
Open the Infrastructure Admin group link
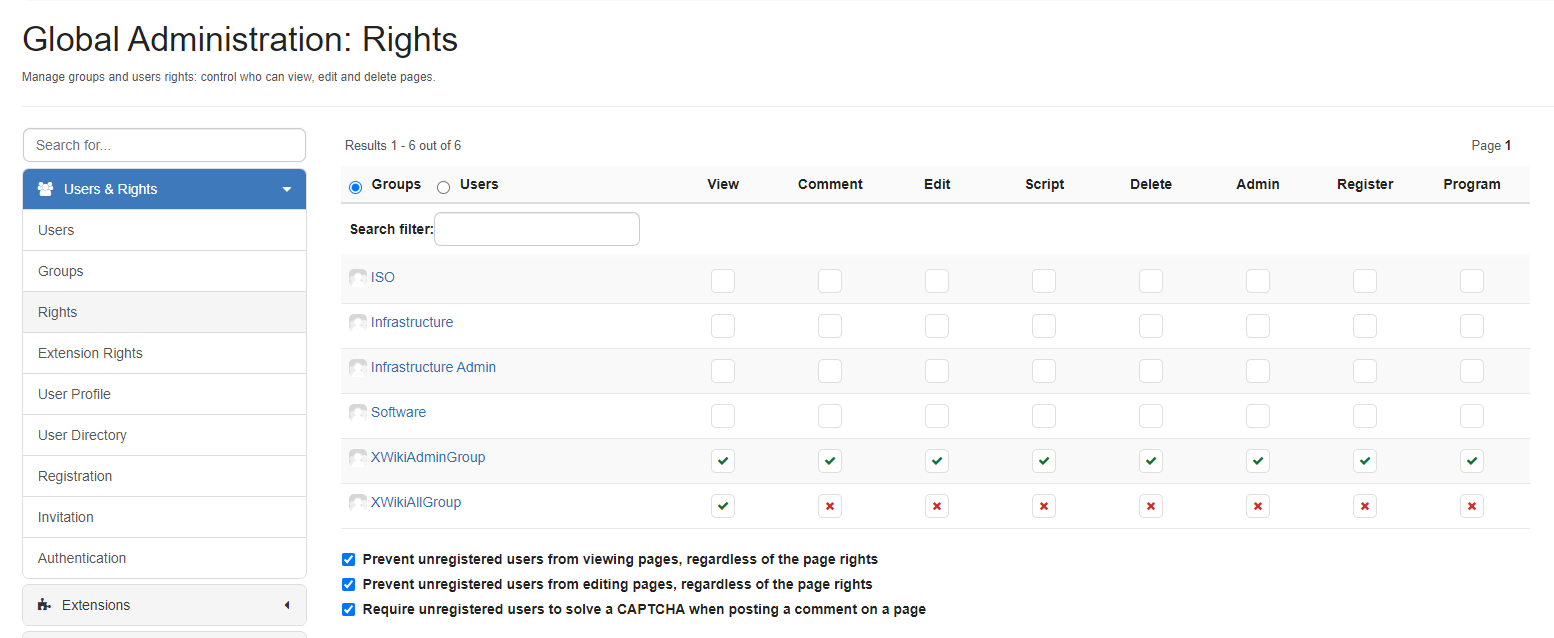click(x=433, y=367)
